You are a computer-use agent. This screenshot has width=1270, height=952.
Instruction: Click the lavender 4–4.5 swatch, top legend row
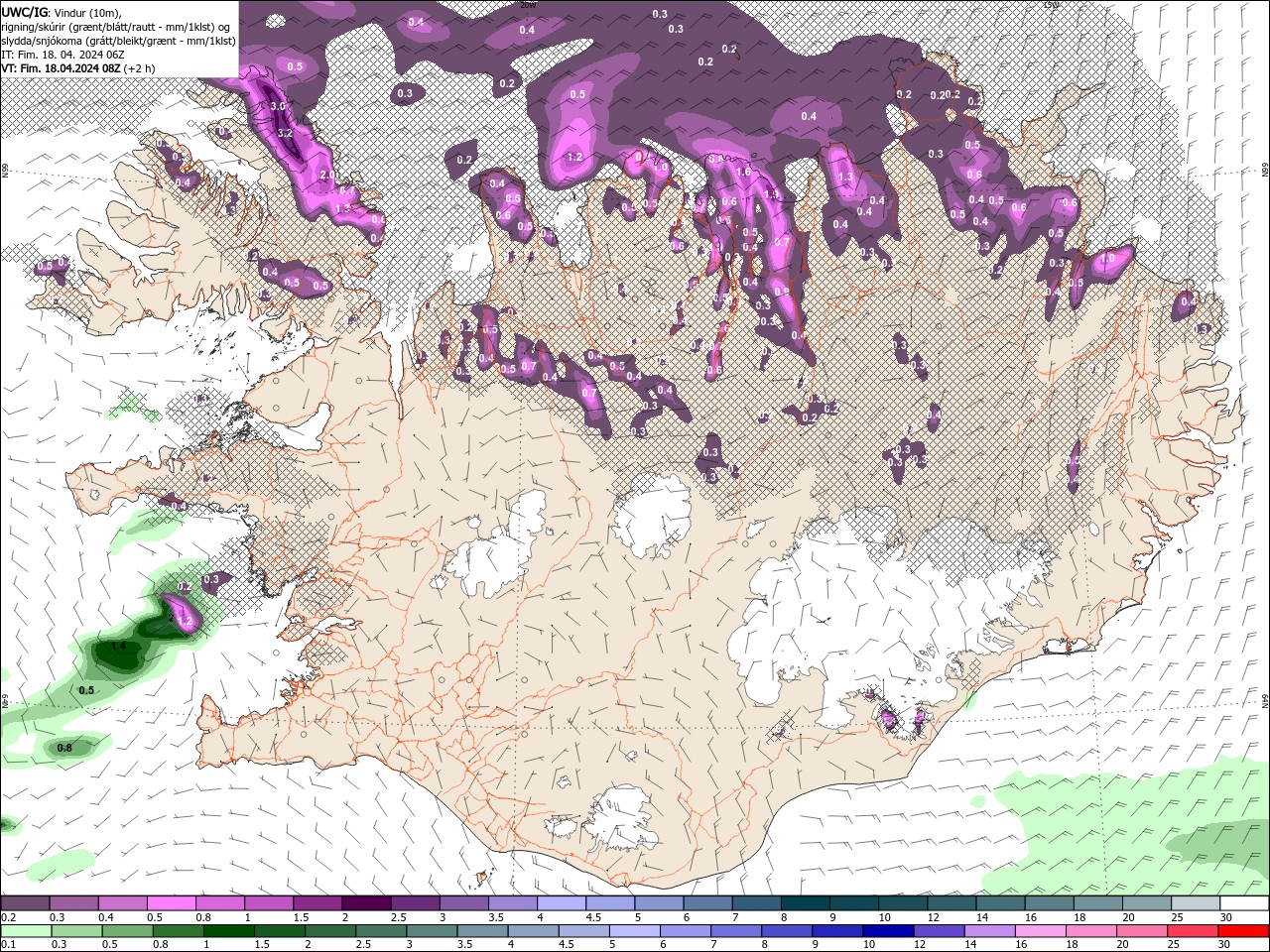click(562, 903)
